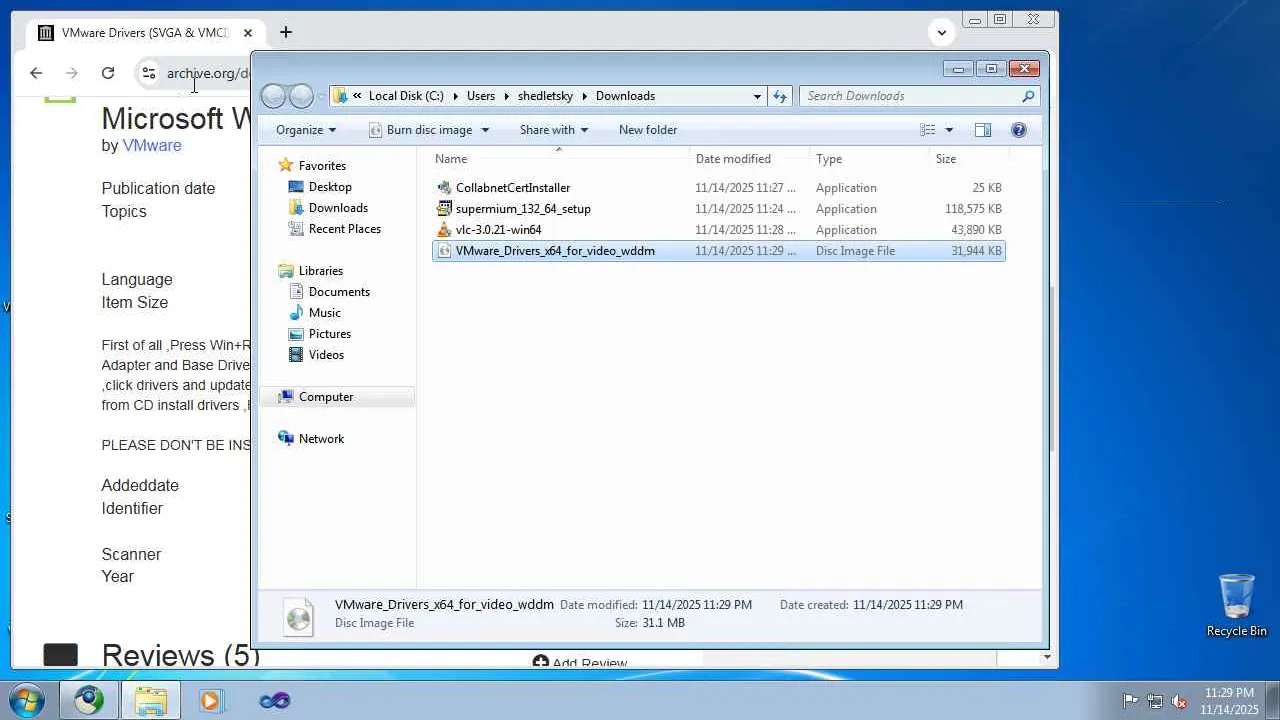Viewport: 1280px width, 720px height.
Task: Open Desktop in the navigation pane
Action: (330, 187)
